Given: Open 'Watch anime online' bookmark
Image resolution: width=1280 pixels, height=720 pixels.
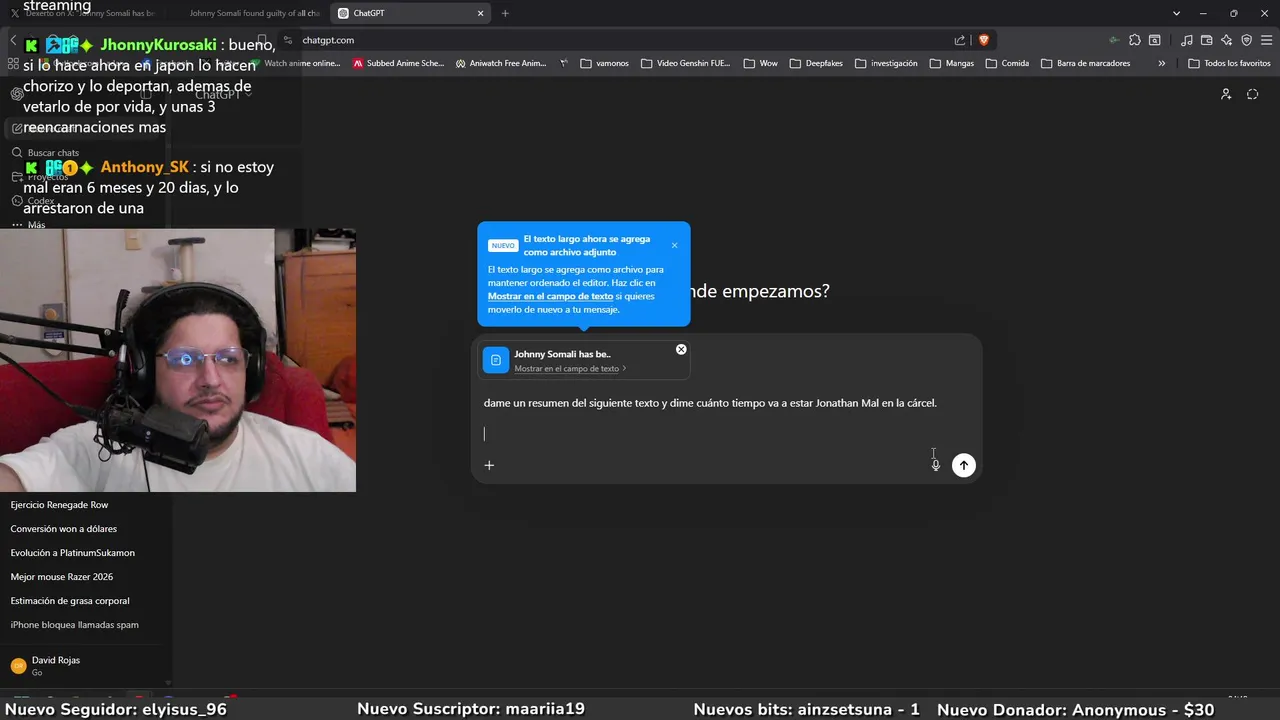Looking at the screenshot, I should pos(296,63).
